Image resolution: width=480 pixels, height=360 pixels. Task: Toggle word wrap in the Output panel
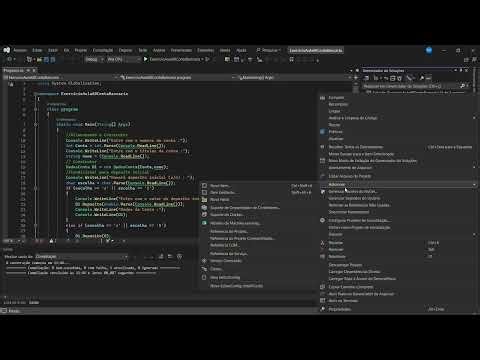(x=170, y=257)
